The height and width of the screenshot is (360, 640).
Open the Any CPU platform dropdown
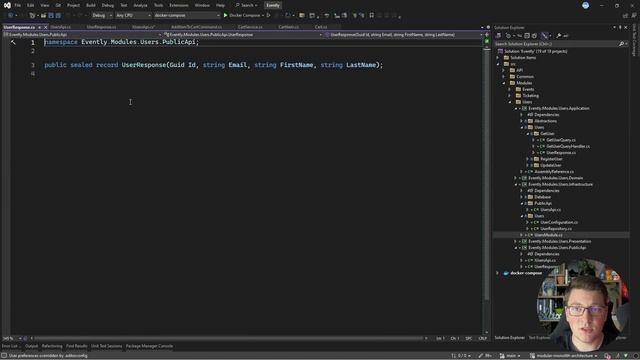coord(133,15)
